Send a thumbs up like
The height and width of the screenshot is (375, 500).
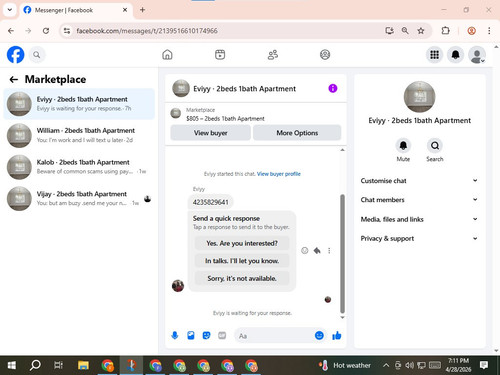click(x=337, y=335)
